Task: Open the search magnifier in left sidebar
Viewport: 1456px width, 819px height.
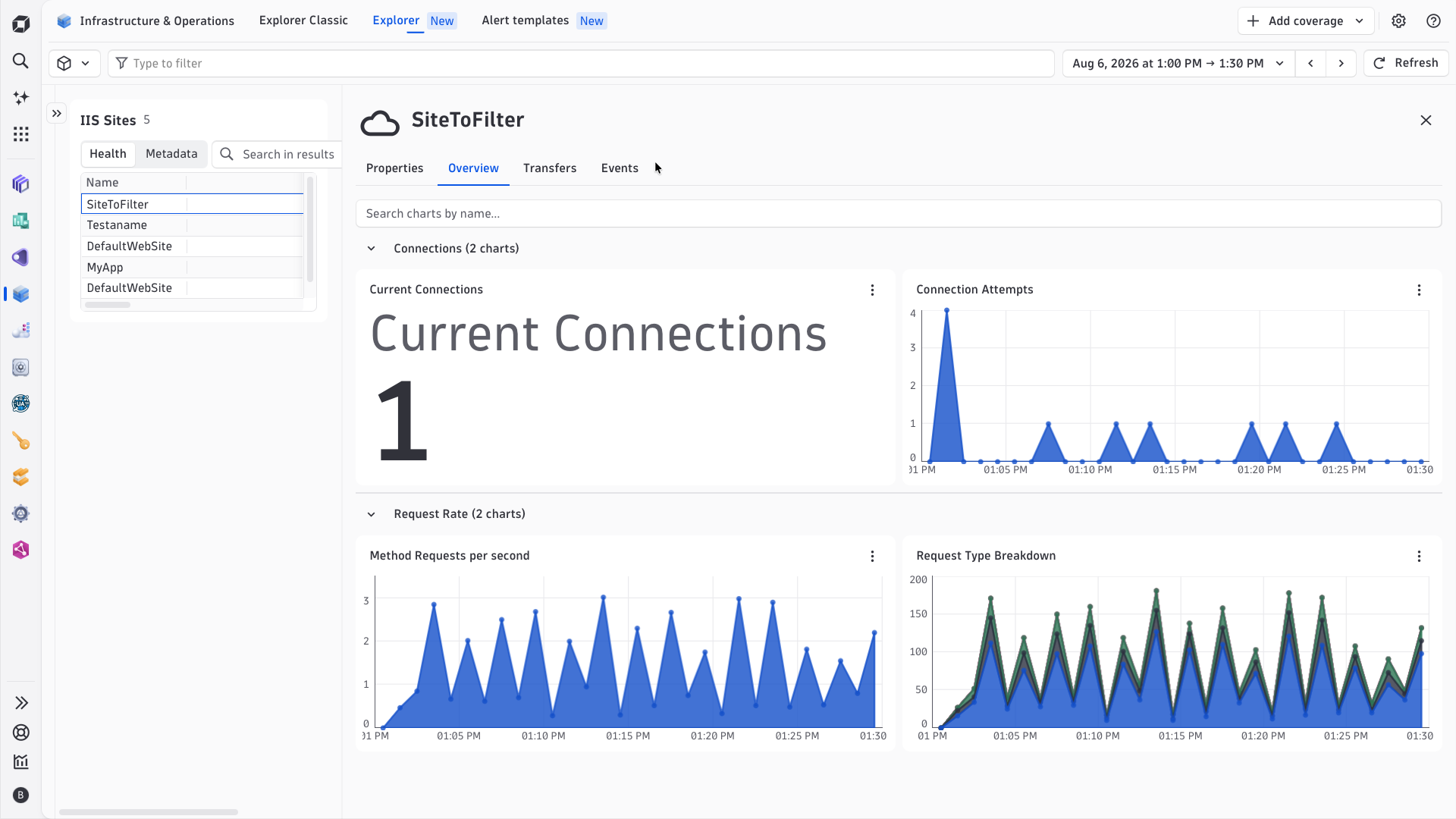Action: pos(21,61)
